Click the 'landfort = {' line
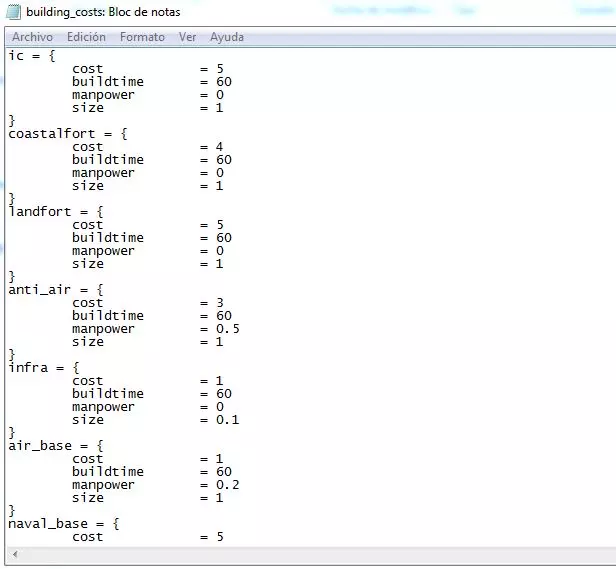 click(56, 212)
